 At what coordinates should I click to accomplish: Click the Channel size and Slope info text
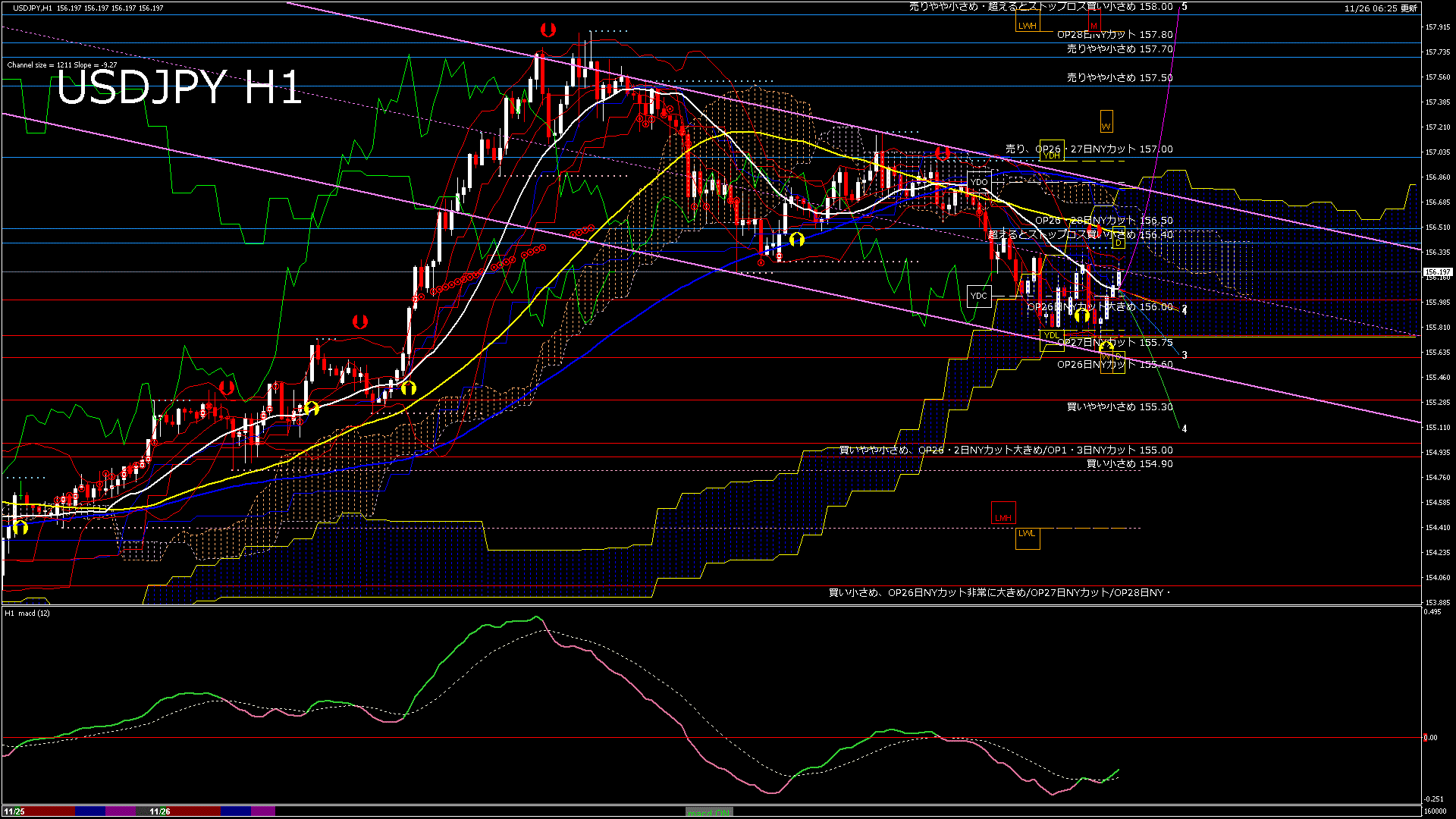(x=62, y=65)
